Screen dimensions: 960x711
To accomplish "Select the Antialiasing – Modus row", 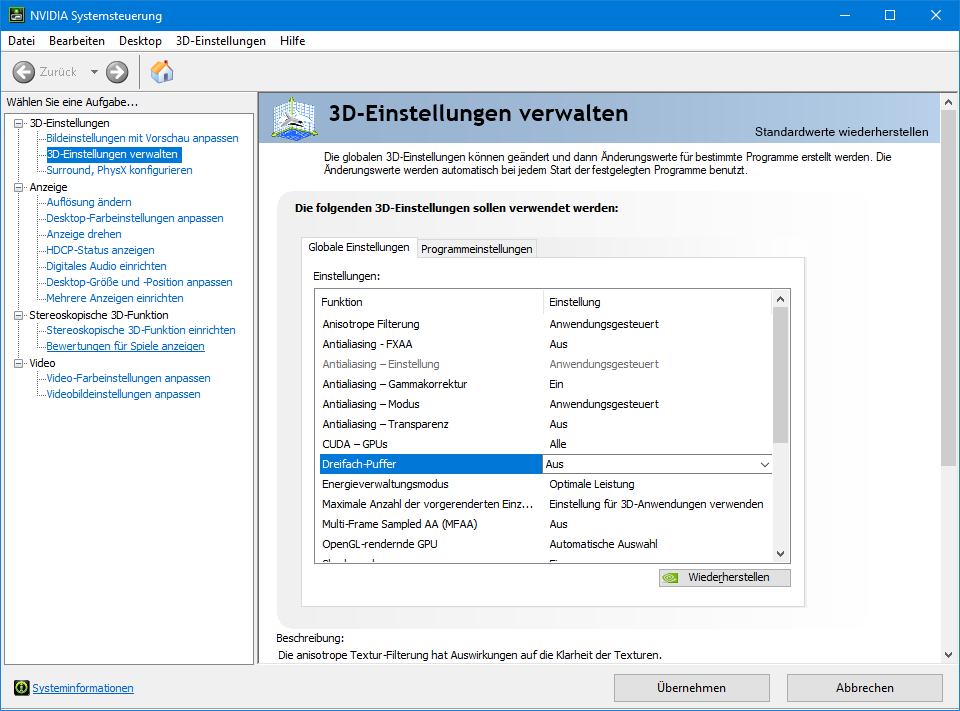I will coord(546,404).
